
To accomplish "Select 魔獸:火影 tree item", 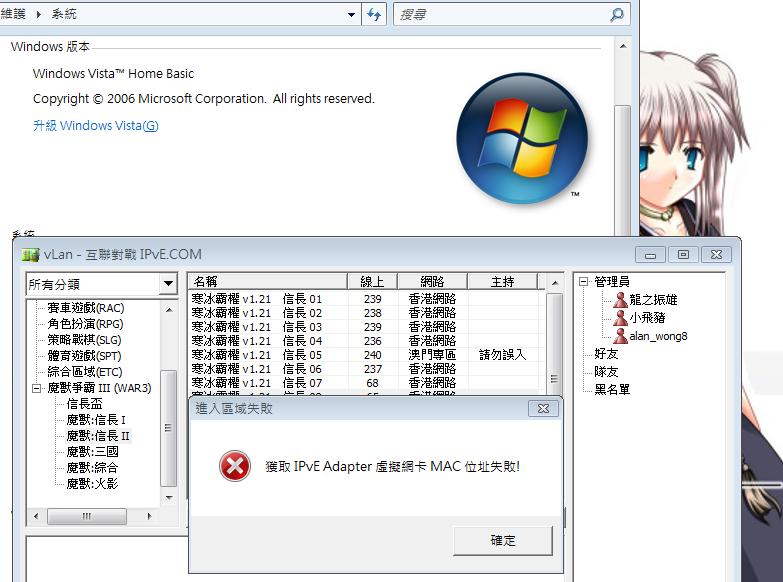I will tap(93, 484).
